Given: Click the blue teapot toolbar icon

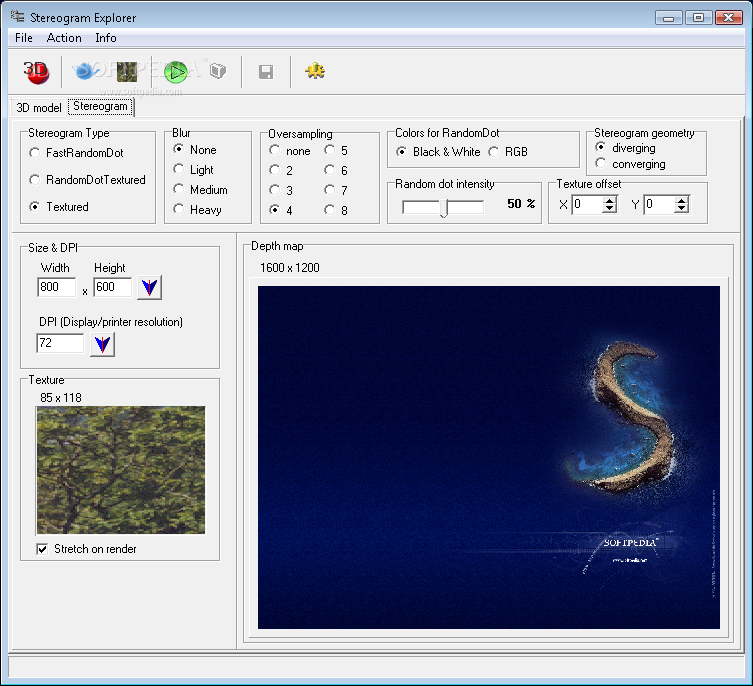Looking at the screenshot, I should tap(85, 71).
